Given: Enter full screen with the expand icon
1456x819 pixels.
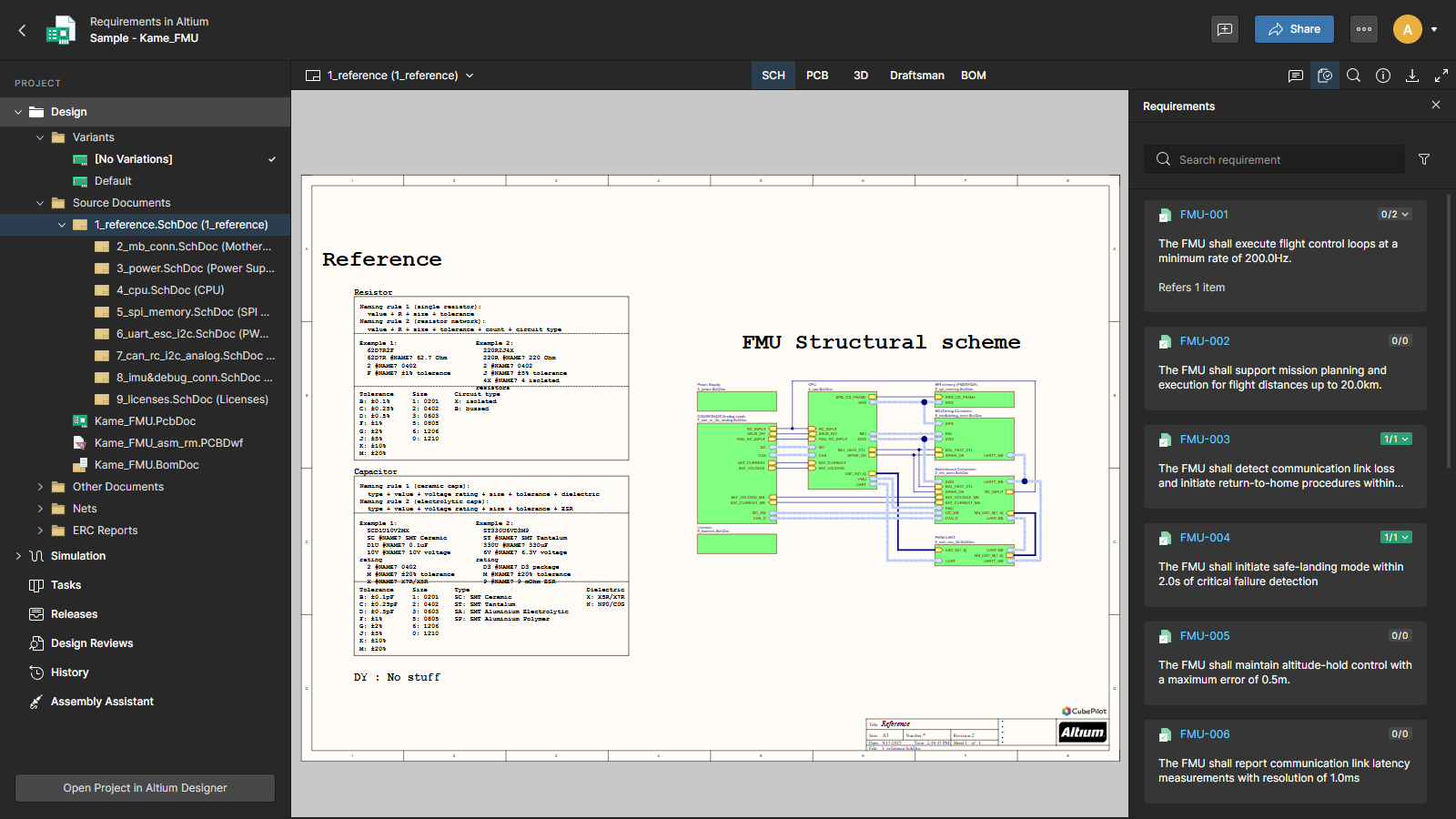Looking at the screenshot, I should click(x=1441, y=76).
